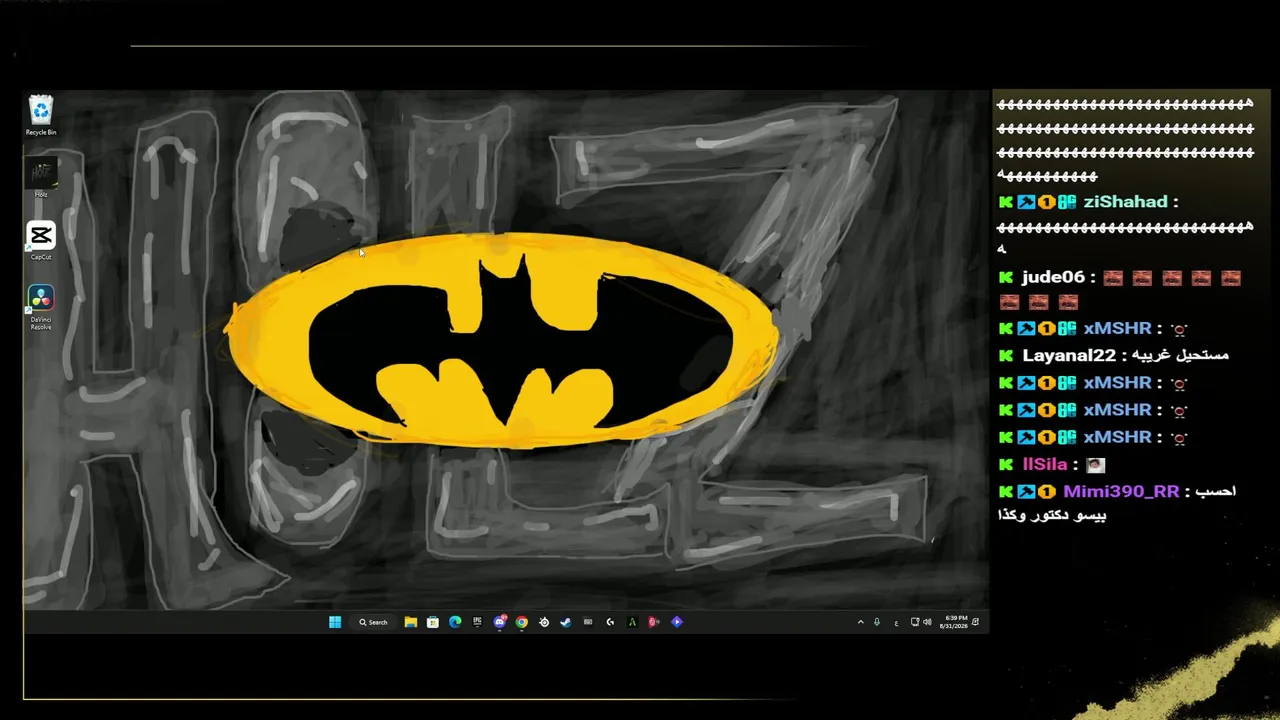This screenshot has width=1280, height=720.
Task: Click the gold number-one badge beside Mimi390_RR
Action: click(1046, 492)
